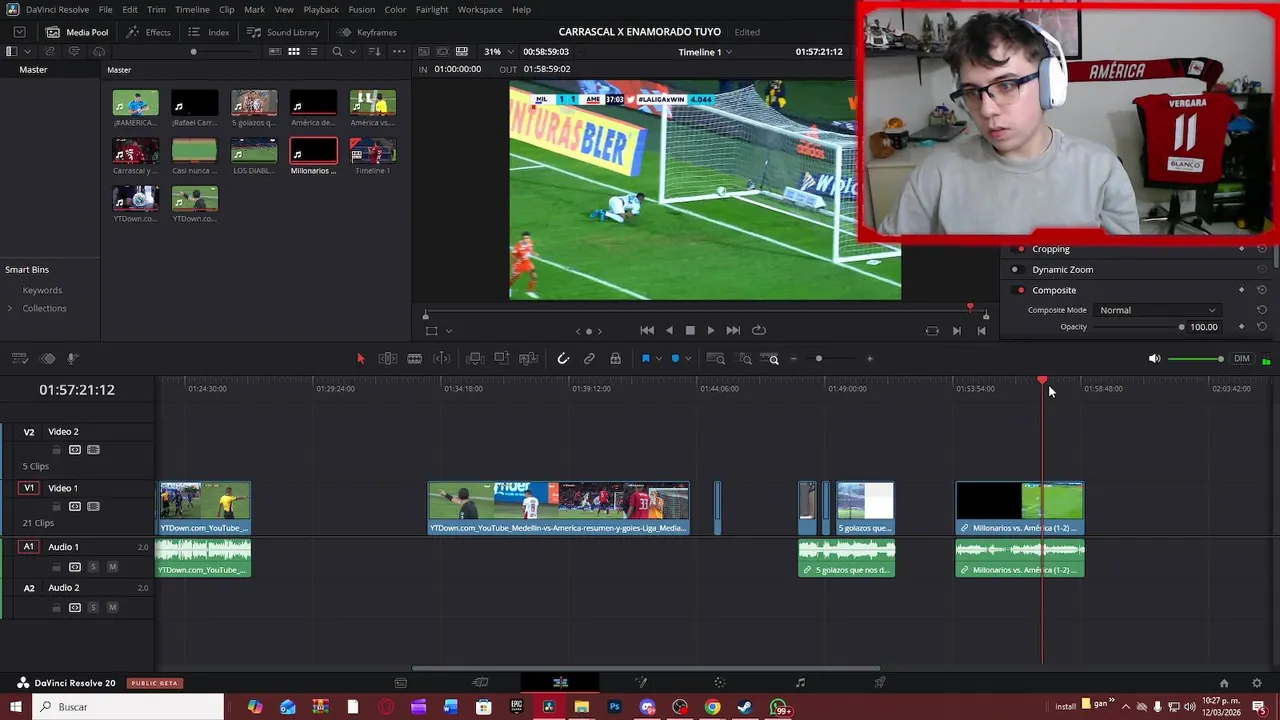Toggle position lock padlock icon
This screenshot has height=720, width=1280.
pos(615,358)
